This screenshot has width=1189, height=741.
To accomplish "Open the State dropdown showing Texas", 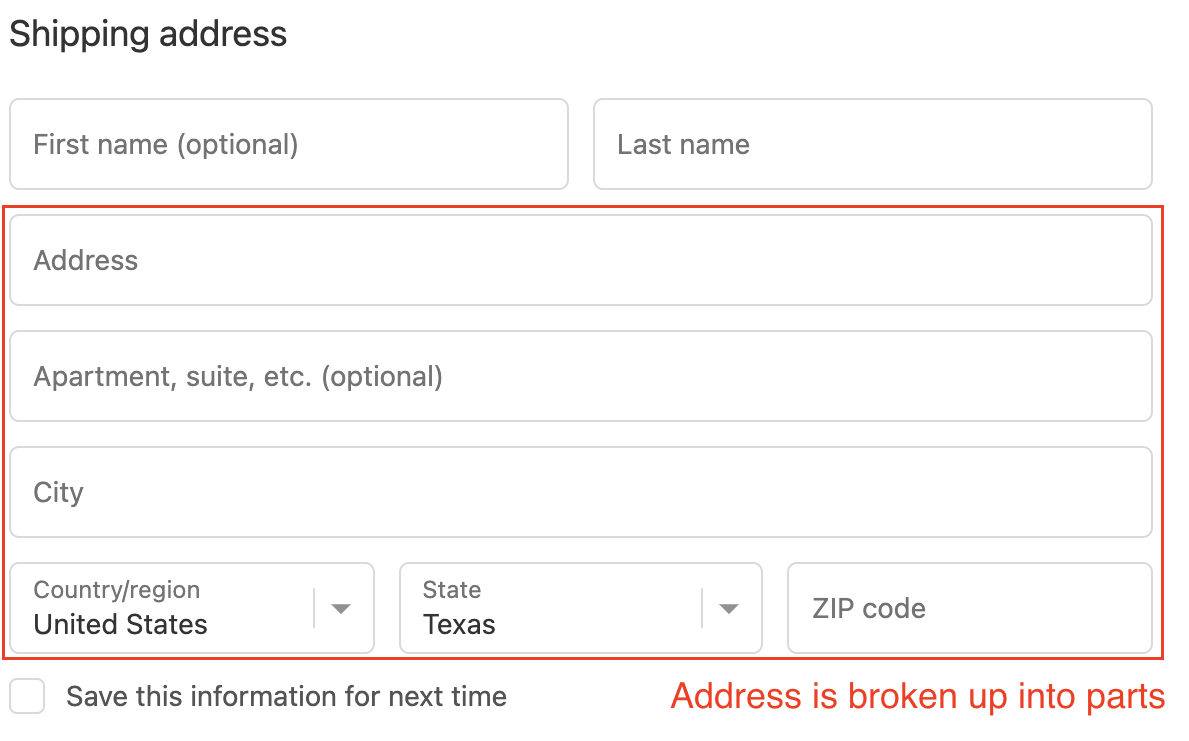I will [560, 608].
